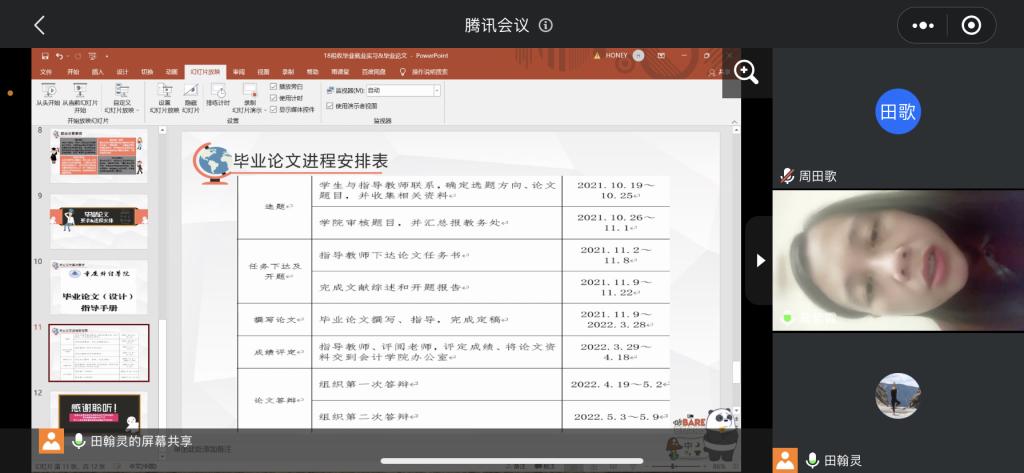Tap 田翰灵的屏幕共享 microphone icon
This screenshot has width=1024, height=473.
(78, 441)
